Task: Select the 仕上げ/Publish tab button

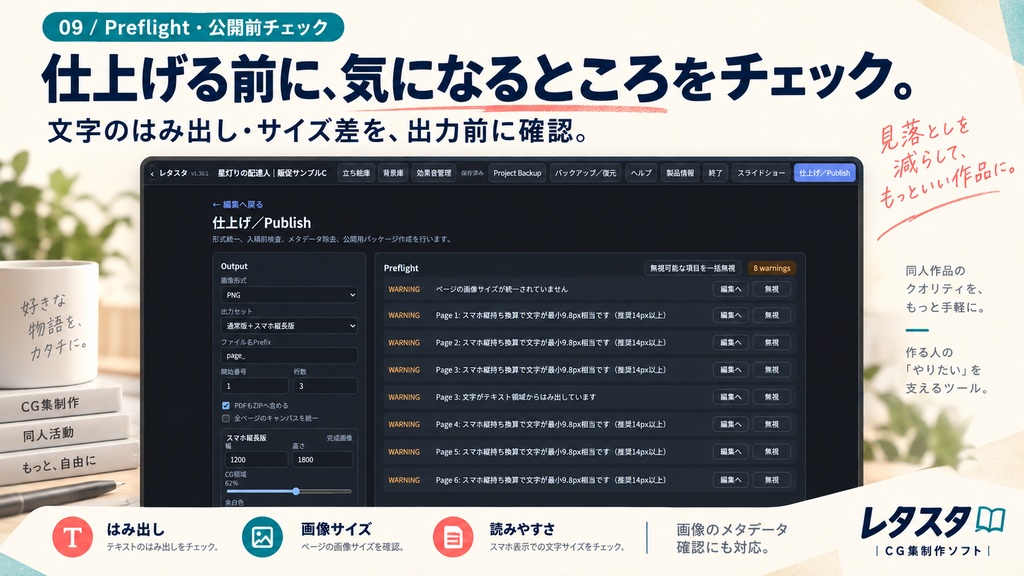Action: tap(825, 173)
